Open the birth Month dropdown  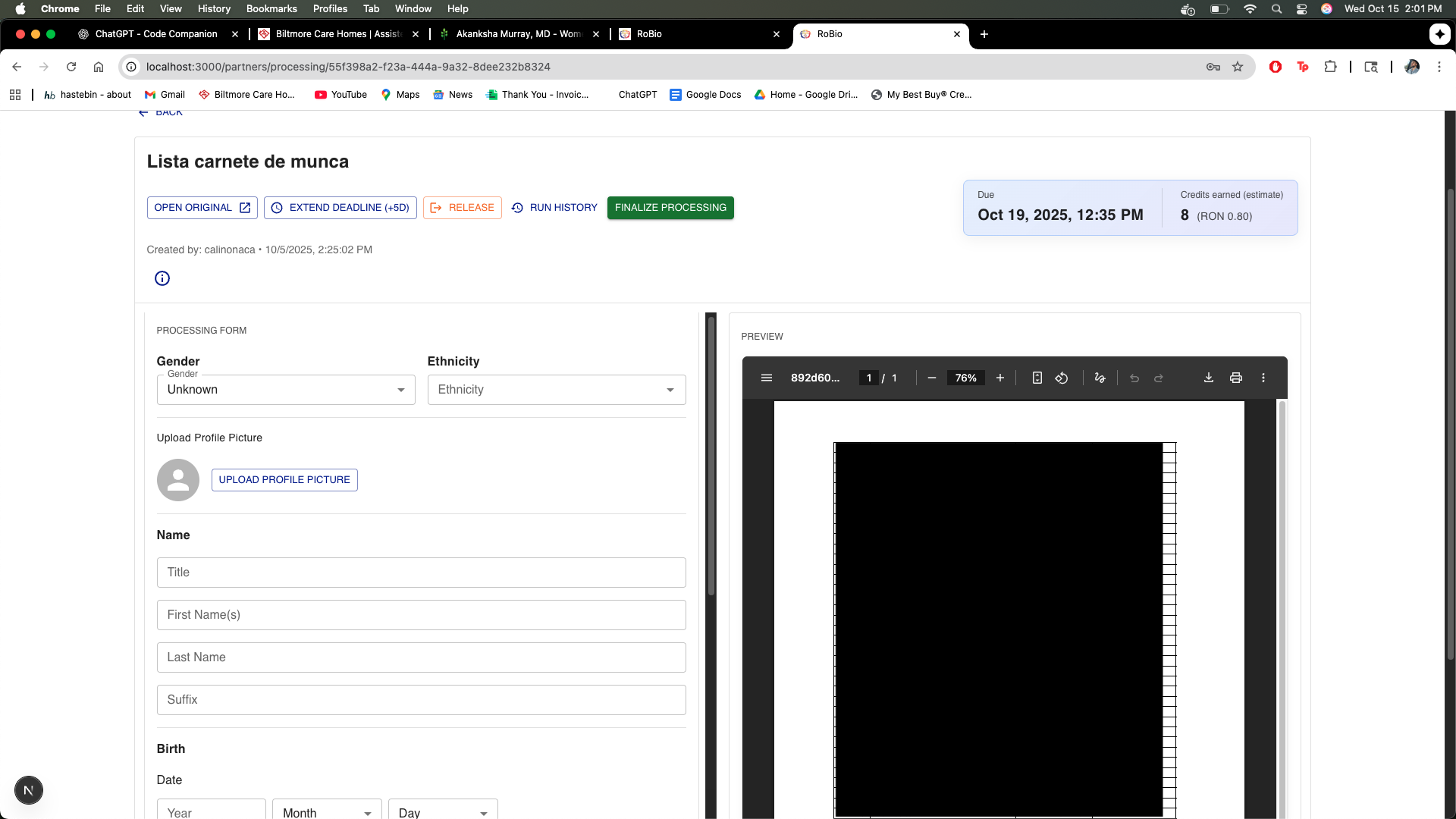tap(327, 811)
